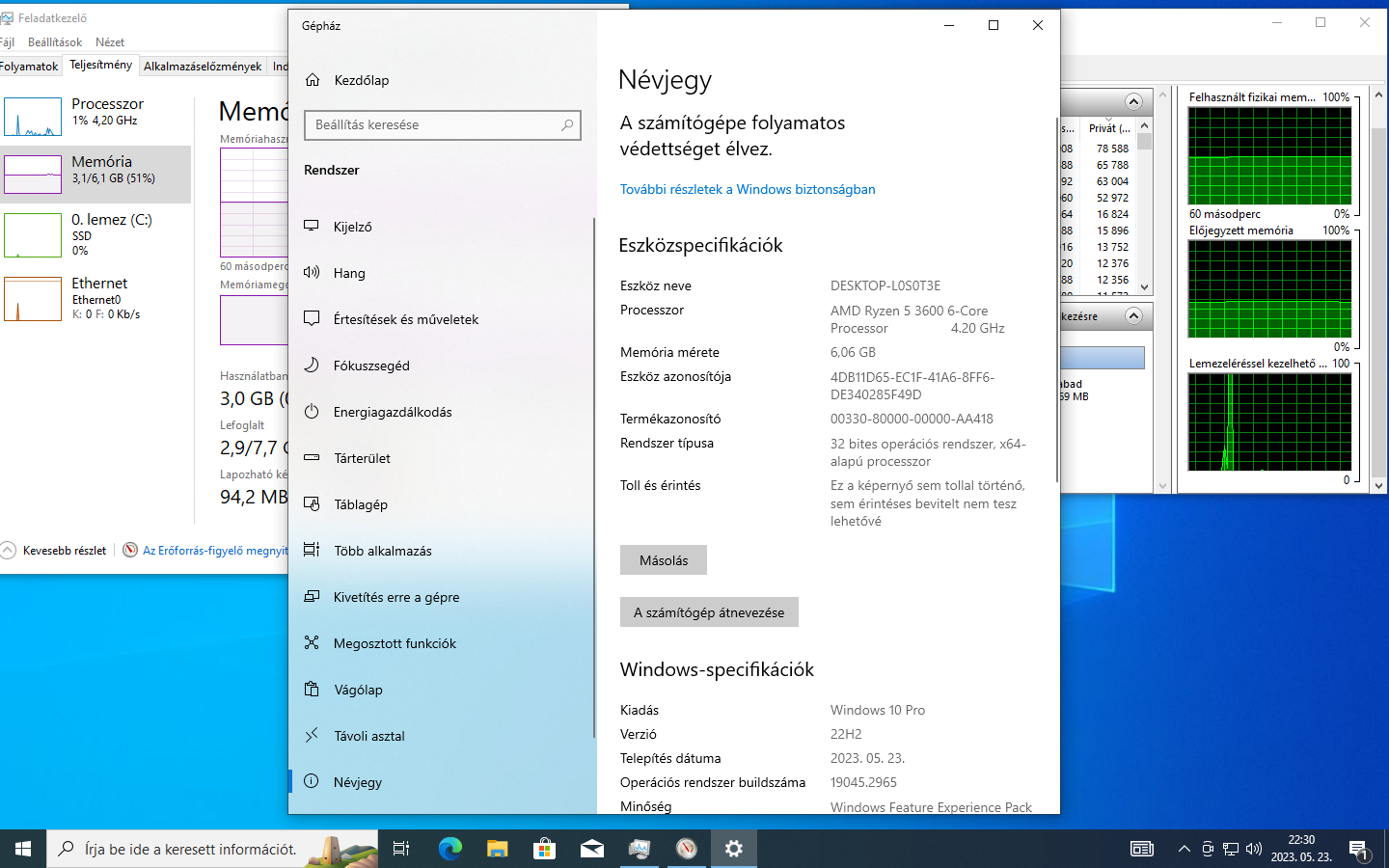The width and height of the screenshot is (1389, 868).
Task: Open Windows Start menu
Action: (x=23, y=849)
